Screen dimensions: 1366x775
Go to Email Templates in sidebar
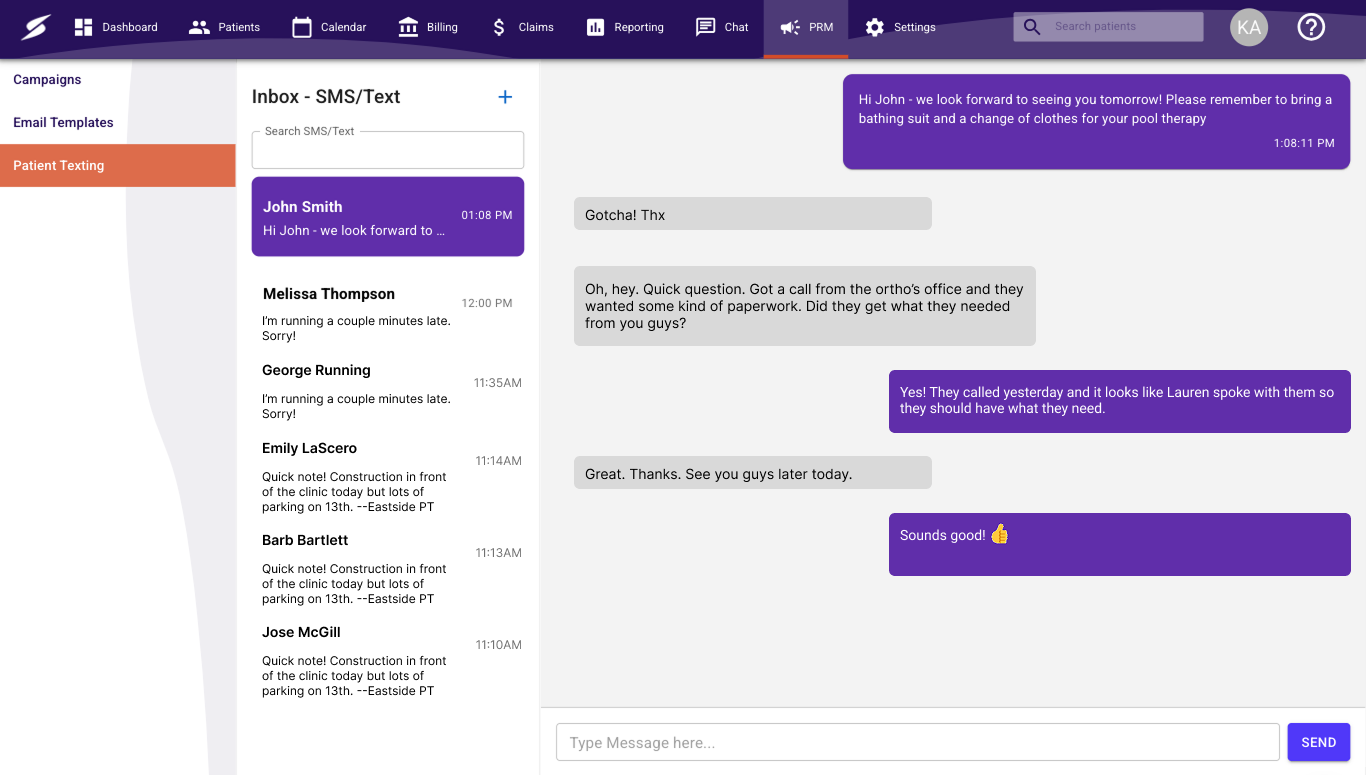pyautogui.click(x=63, y=123)
